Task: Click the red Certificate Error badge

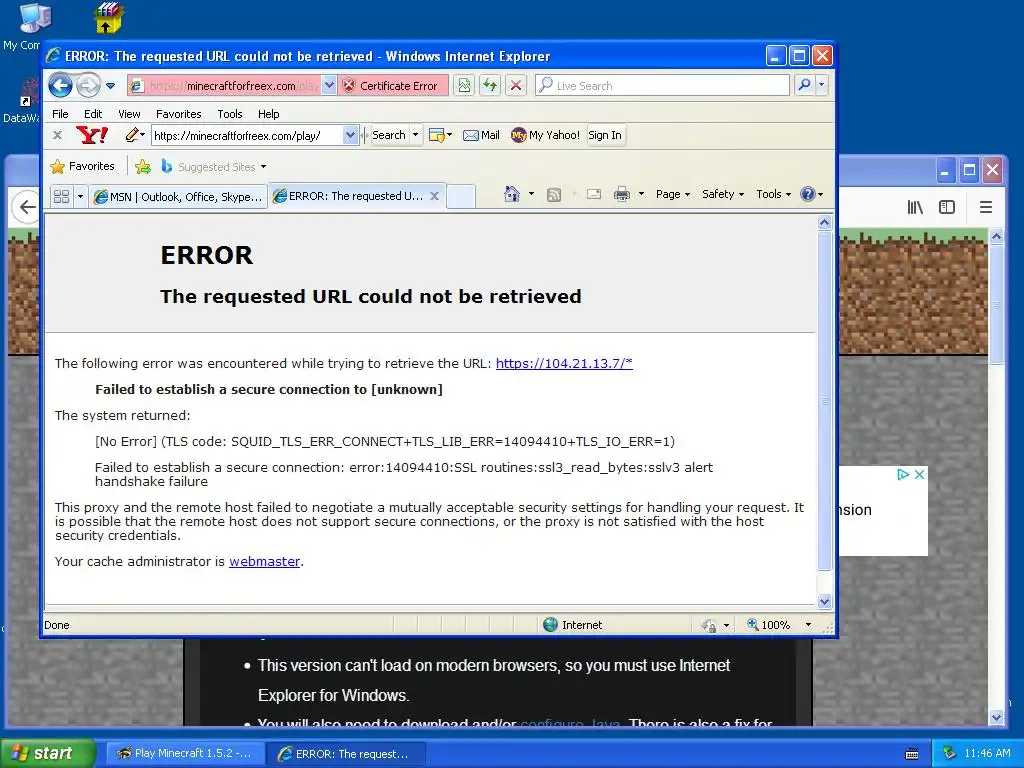Action: coord(392,86)
